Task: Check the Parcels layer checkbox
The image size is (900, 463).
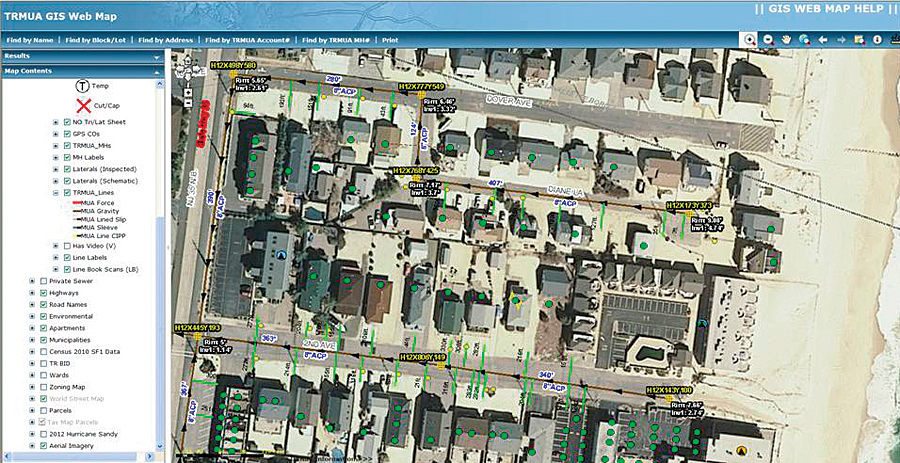Action: click(44, 410)
